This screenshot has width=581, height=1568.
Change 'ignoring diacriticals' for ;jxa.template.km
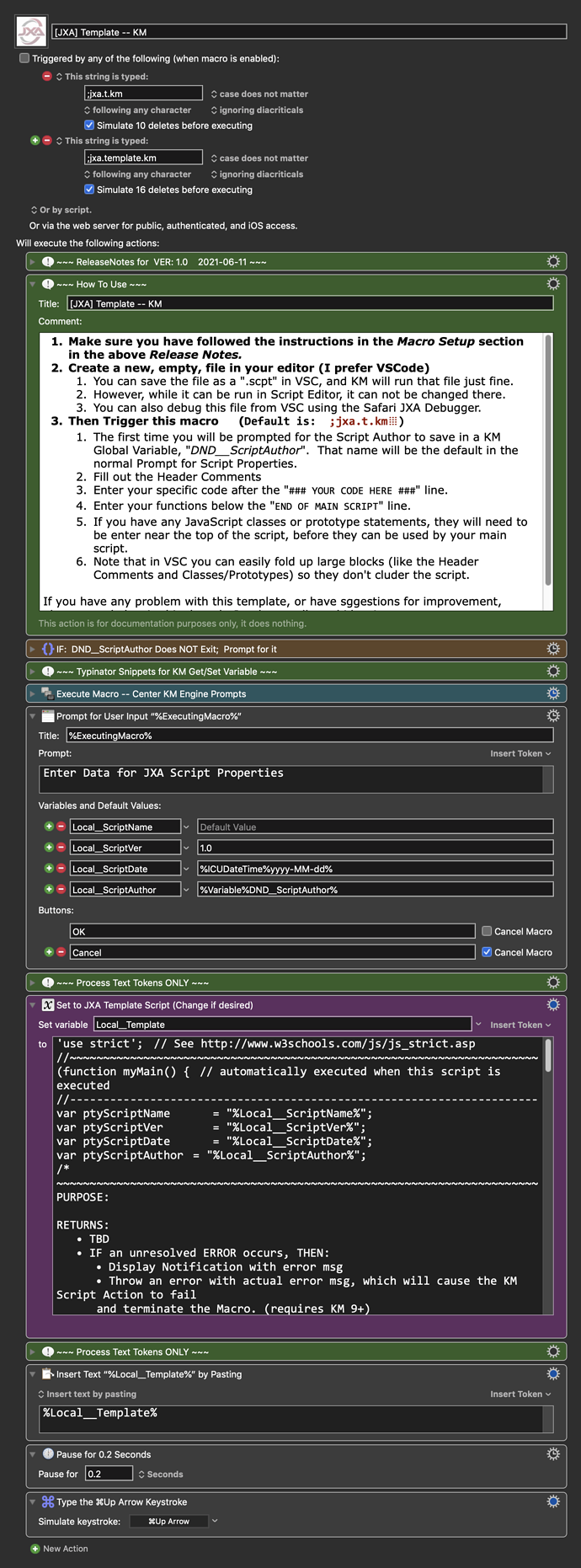(257, 174)
